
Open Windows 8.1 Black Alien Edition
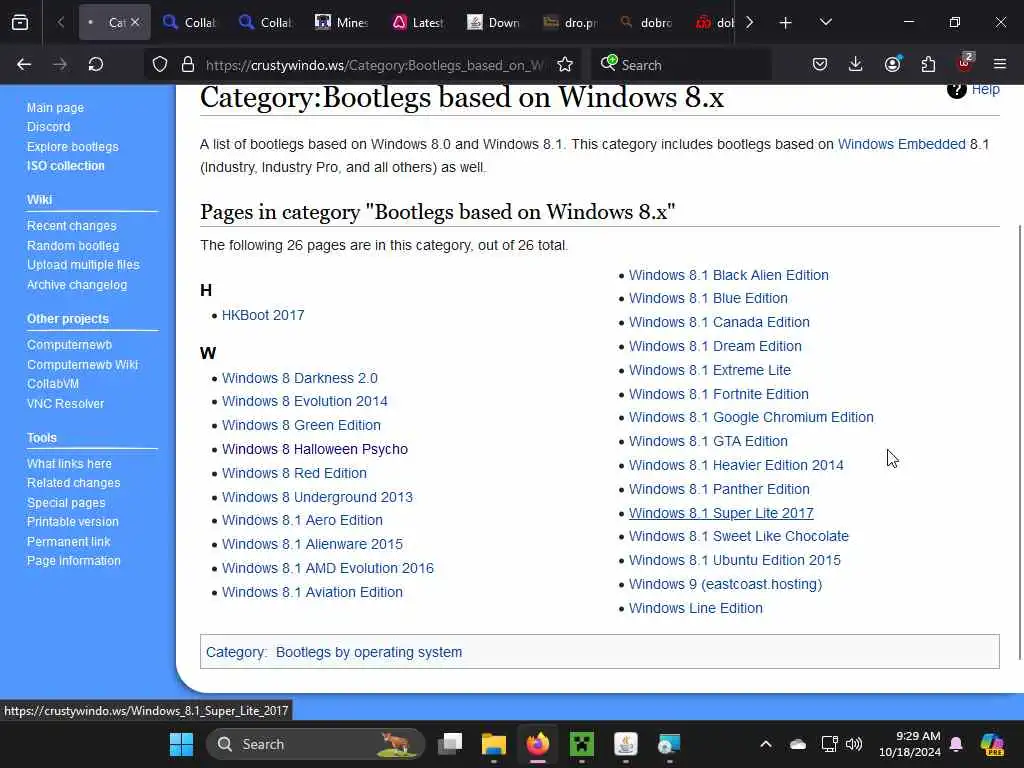tap(729, 275)
